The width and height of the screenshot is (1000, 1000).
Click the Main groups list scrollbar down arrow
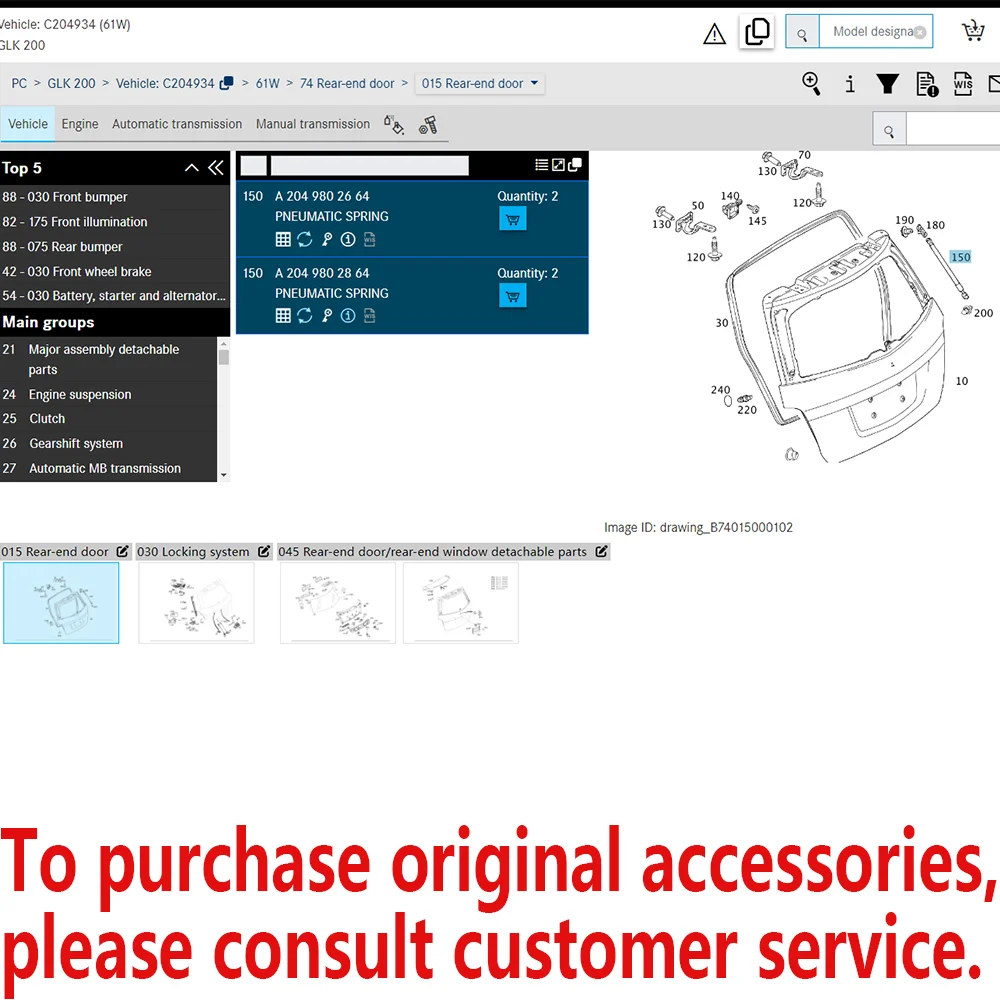click(223, 475)
